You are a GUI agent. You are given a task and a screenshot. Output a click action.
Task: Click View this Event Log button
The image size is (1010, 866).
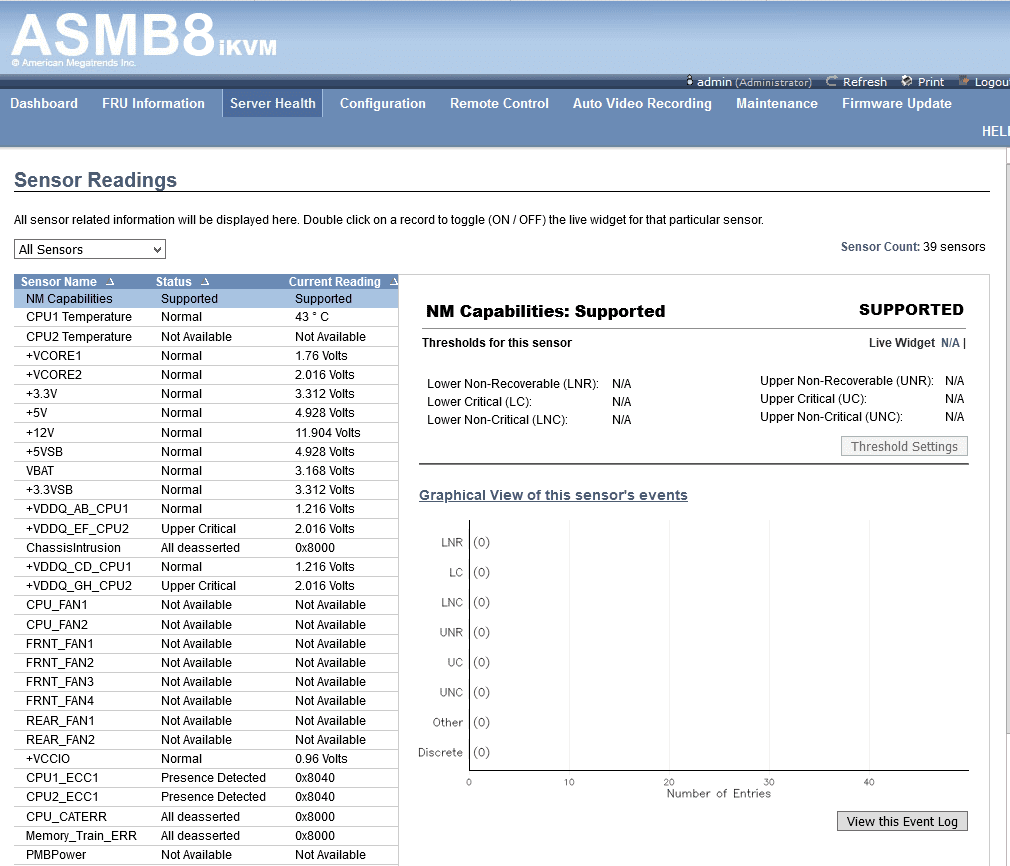[x=902, y=822]
